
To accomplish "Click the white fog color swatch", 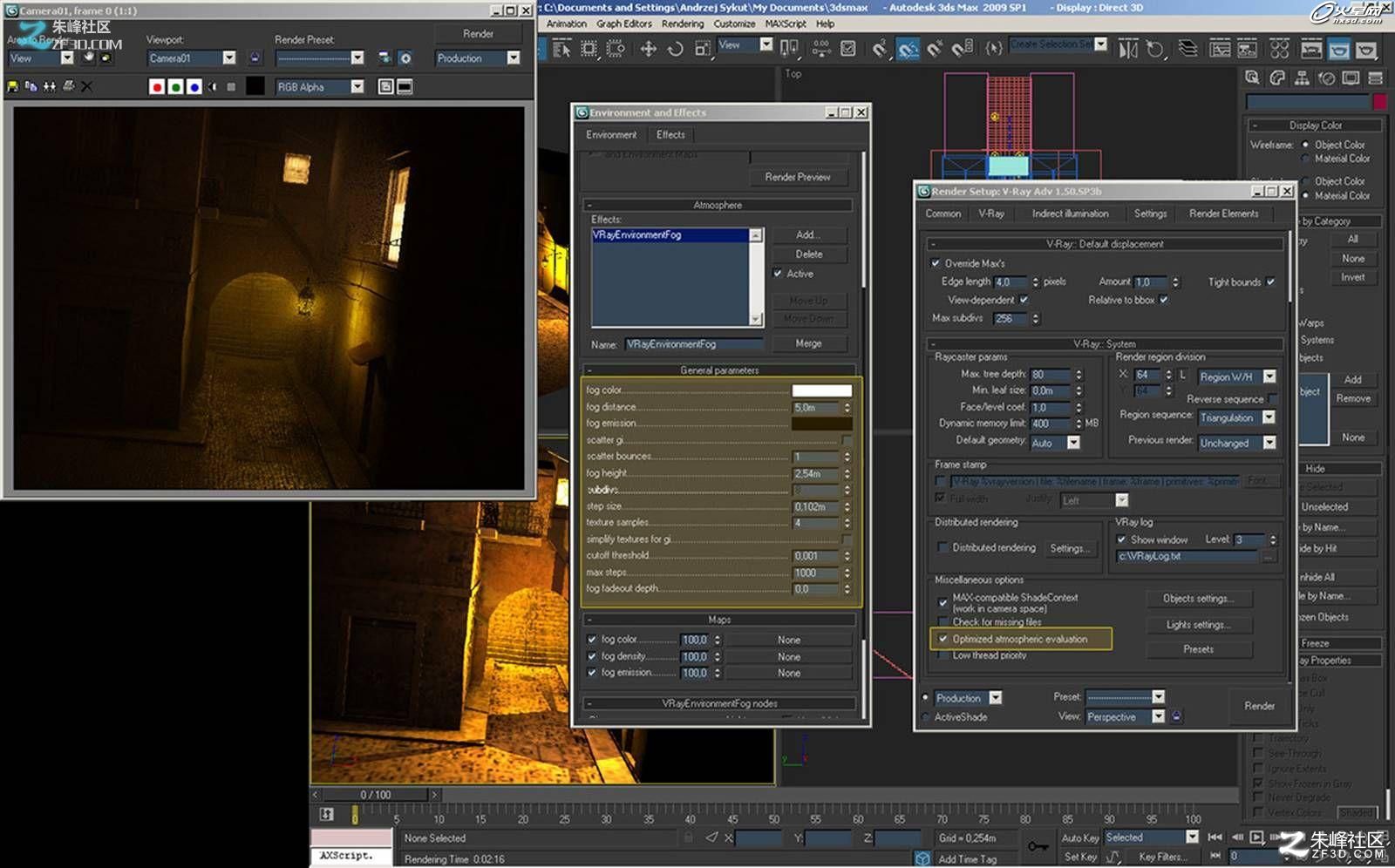I will 821,390.
